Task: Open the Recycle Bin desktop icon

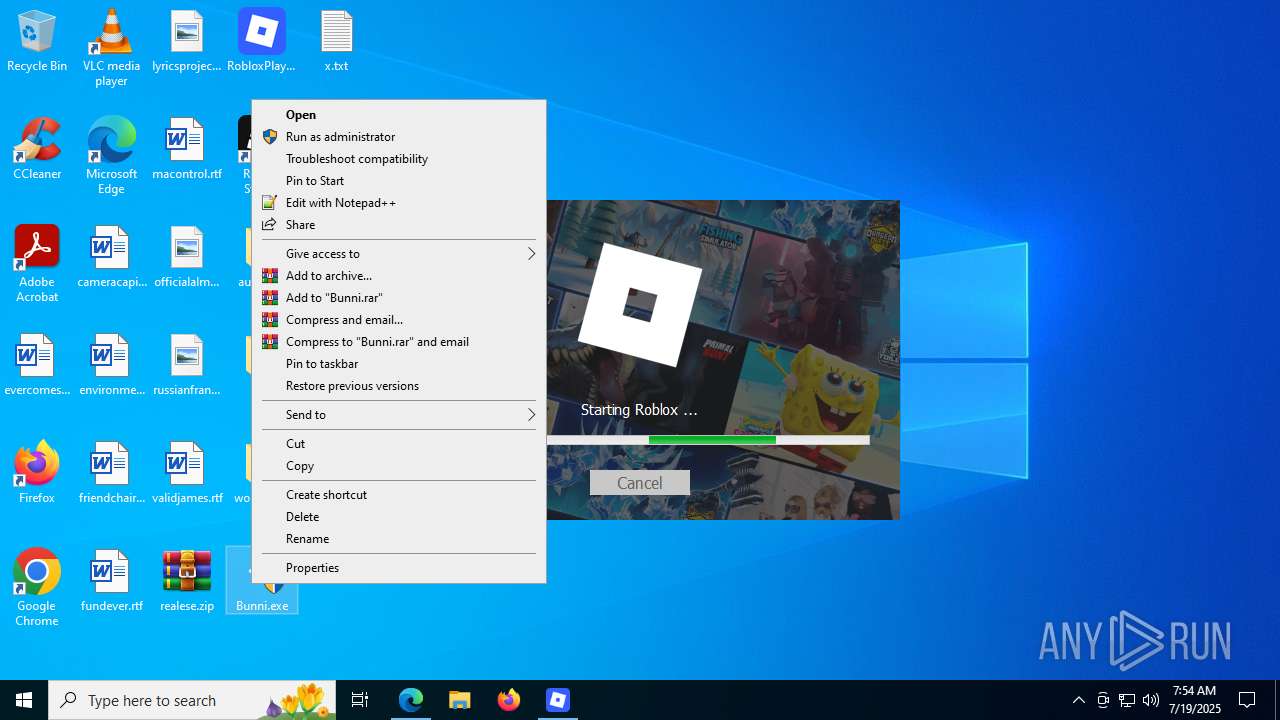Action: [x=37, y=41]
